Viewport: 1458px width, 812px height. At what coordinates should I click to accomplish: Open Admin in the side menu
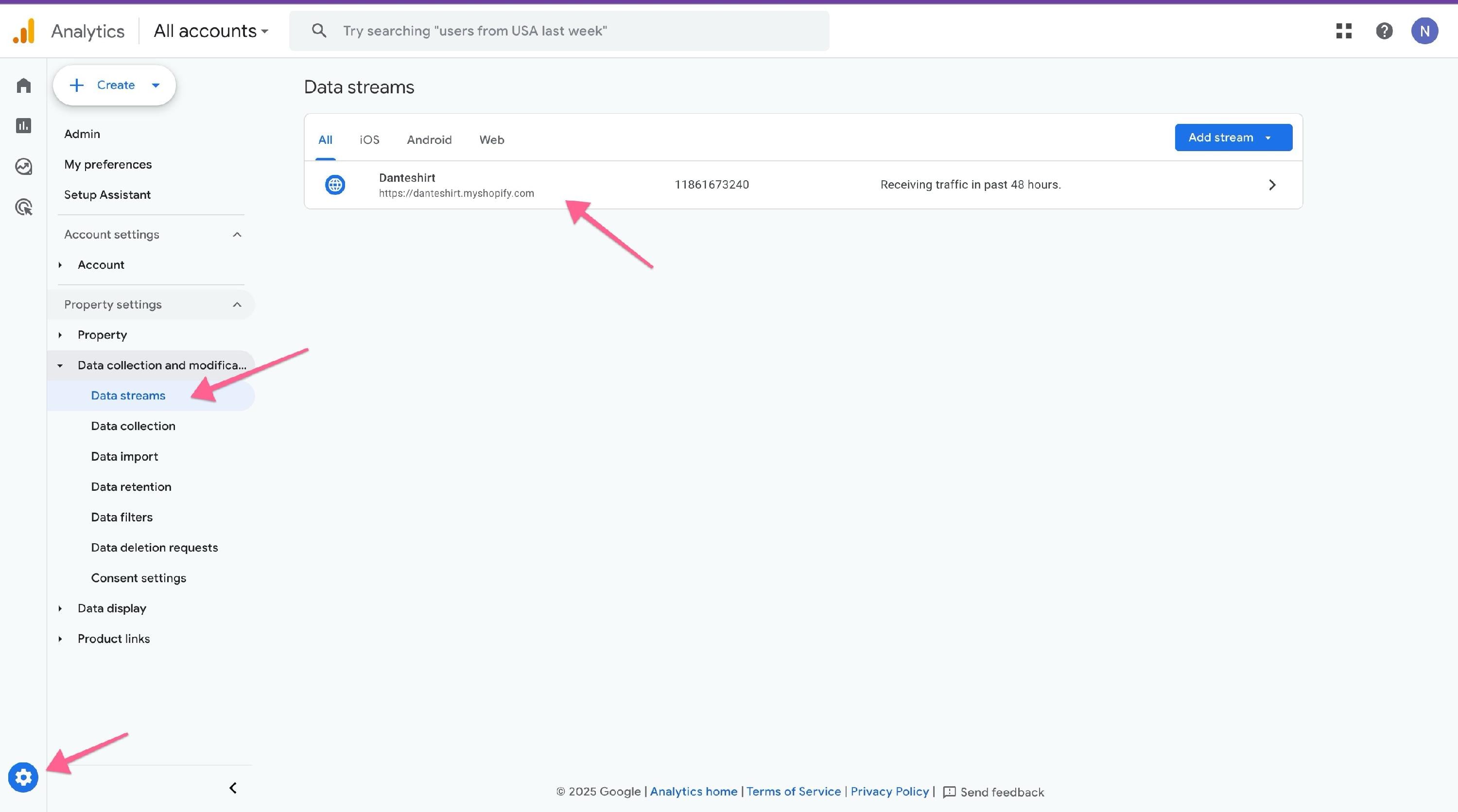82,134
